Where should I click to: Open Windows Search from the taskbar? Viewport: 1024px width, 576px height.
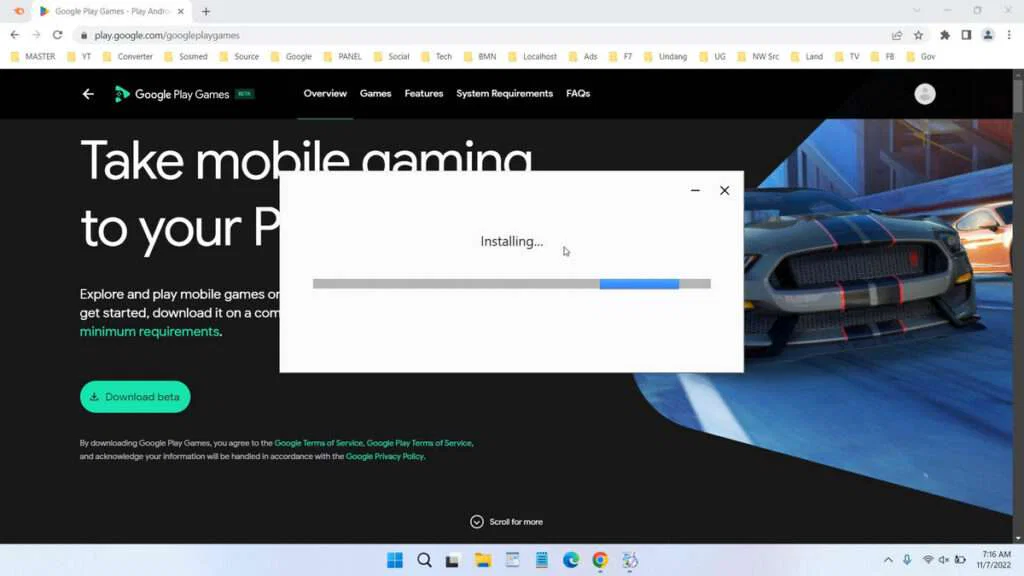tap(424, 560)
